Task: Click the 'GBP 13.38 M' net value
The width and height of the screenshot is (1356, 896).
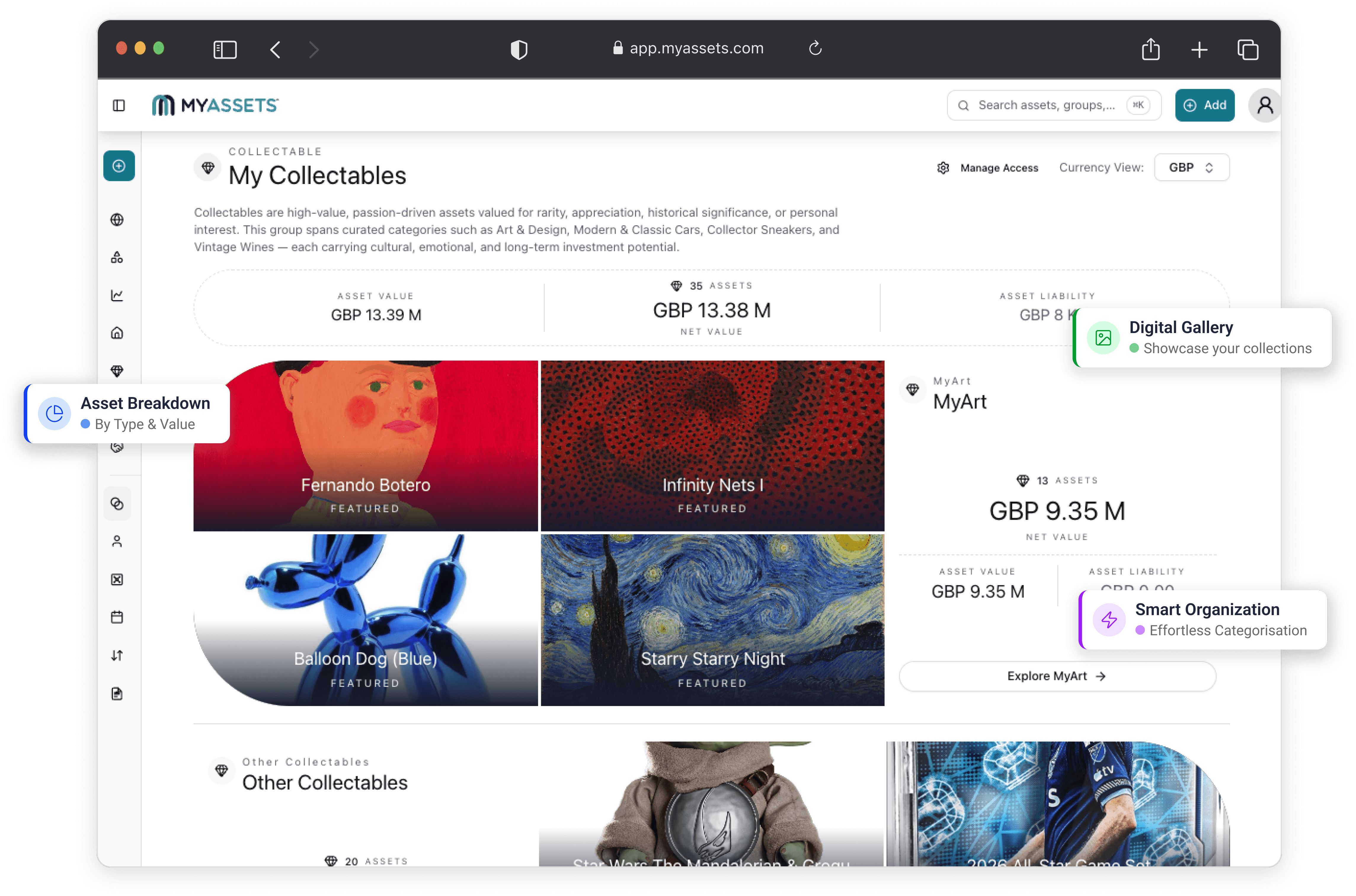Action: point(711,310)
